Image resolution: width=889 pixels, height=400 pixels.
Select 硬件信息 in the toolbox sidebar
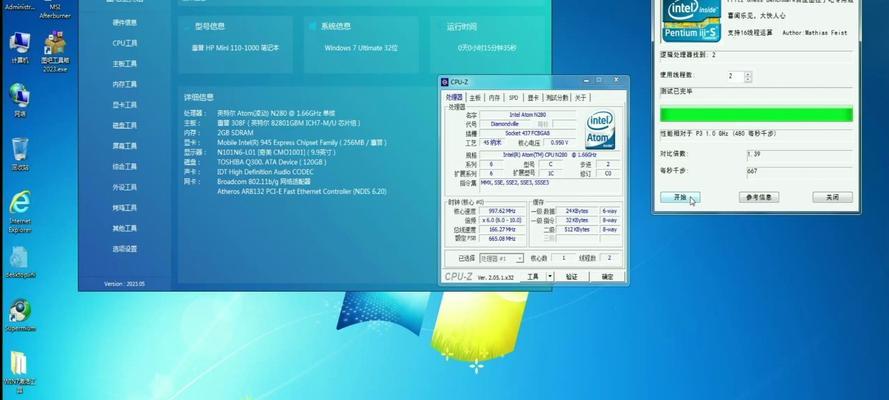125,23
